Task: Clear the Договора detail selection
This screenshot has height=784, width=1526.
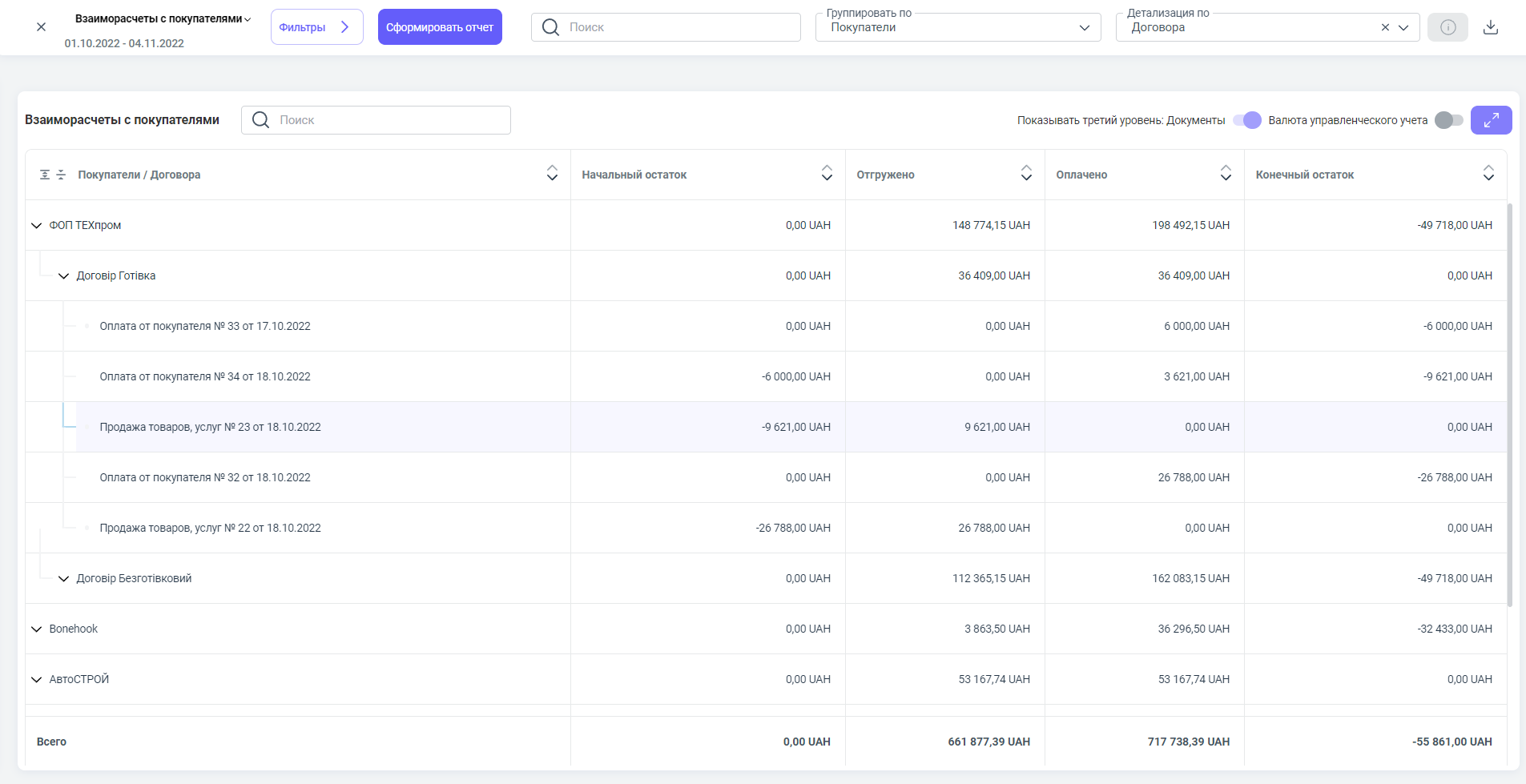Action: click(1385, 27)
